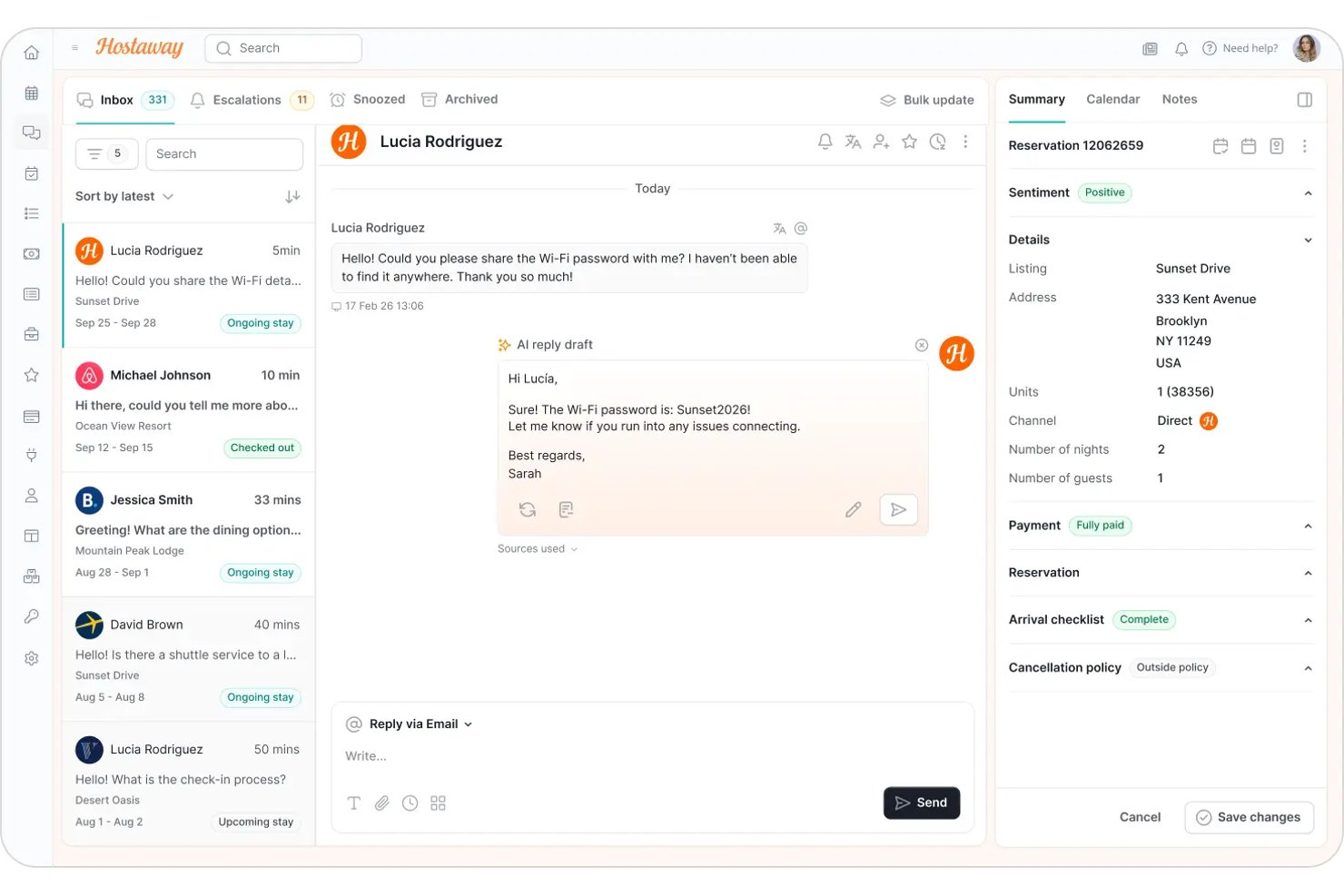Switch to the Escalations tab
The height and width of the screenshot is (896, 1344).
(x=252, y=100)
